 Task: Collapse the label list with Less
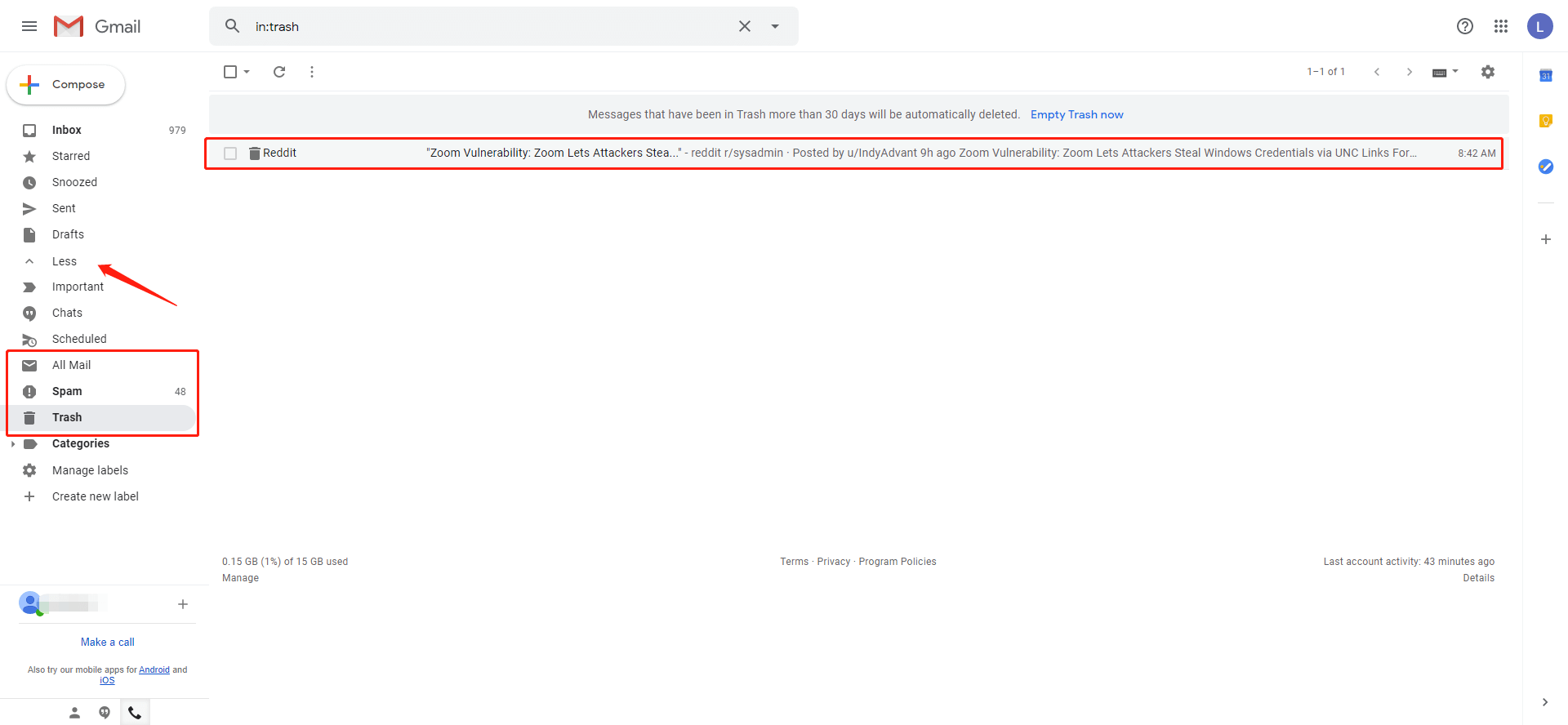coord(64,261)
